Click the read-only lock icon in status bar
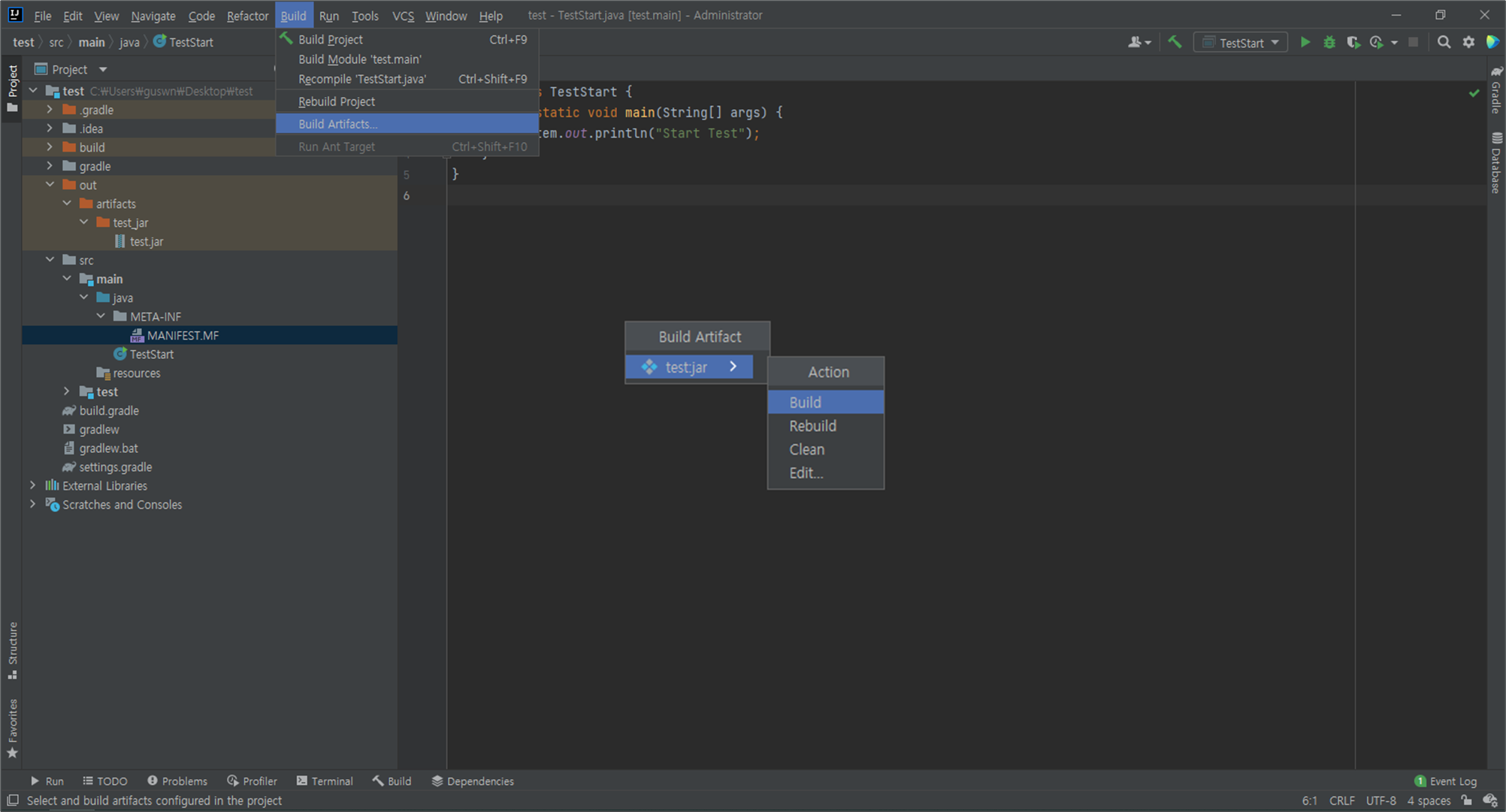Image resolution: width=1506 pixels, height=812 pixels. click(1467, 801)
